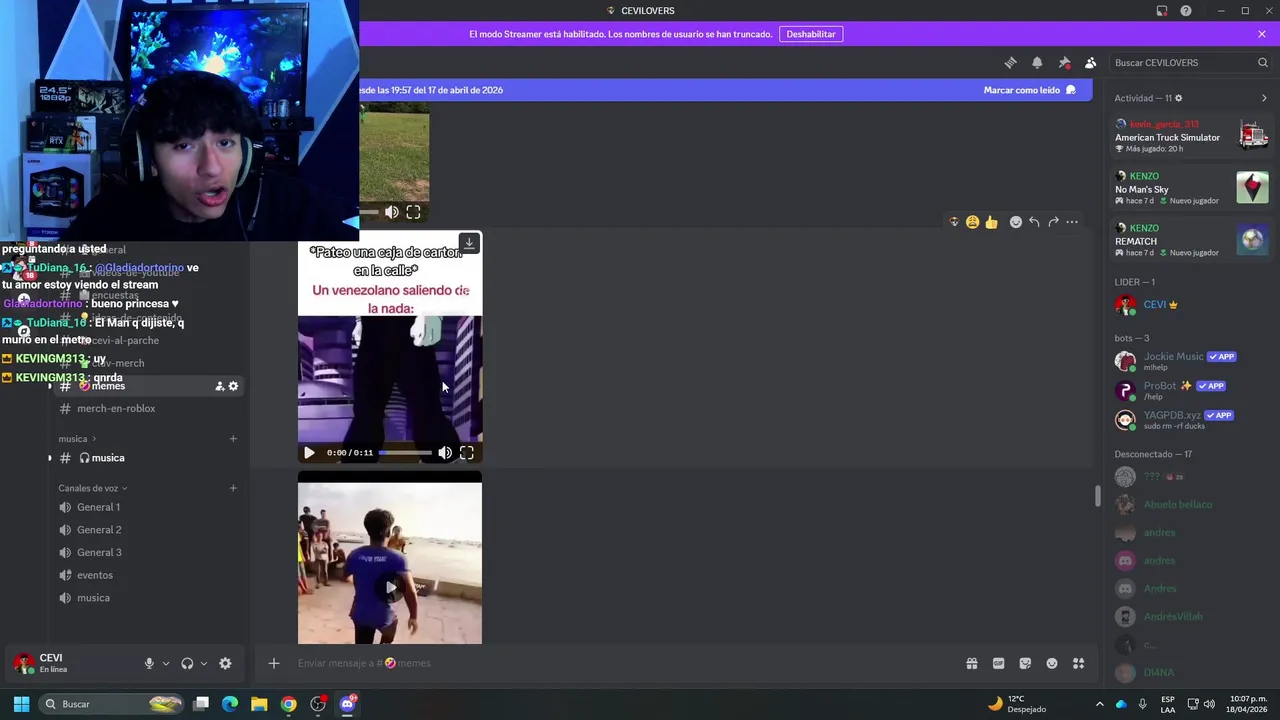
Task: Mute the grass field video at top
Action: [392, 212]
